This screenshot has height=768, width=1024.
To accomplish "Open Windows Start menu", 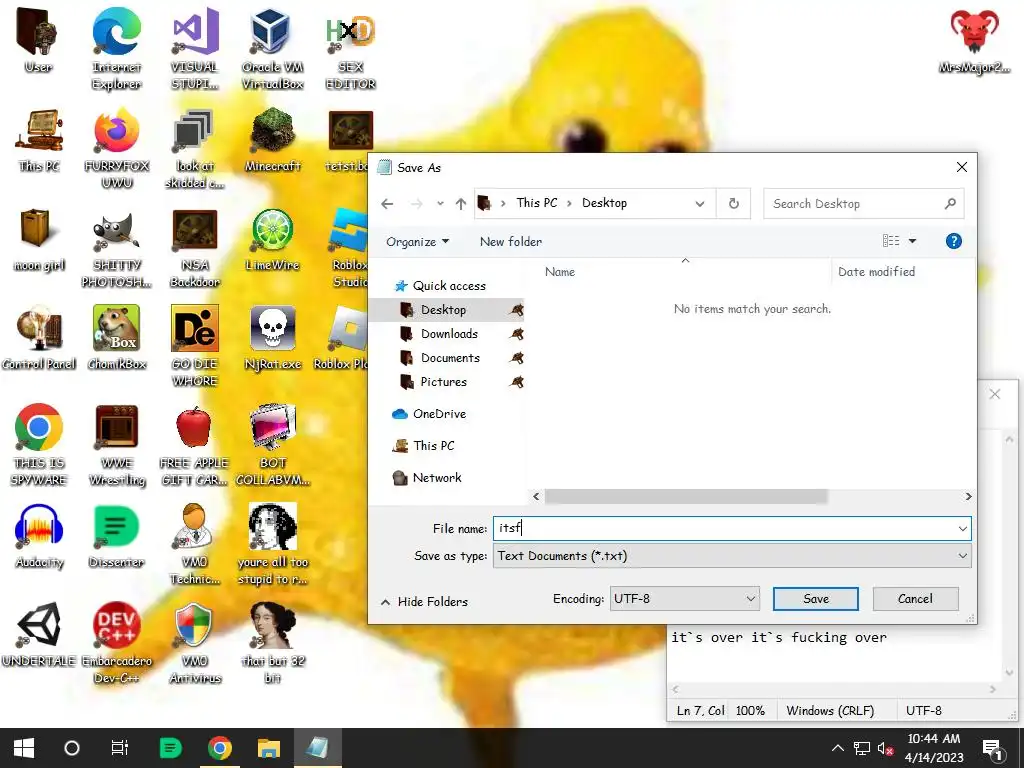I will 24,748.
